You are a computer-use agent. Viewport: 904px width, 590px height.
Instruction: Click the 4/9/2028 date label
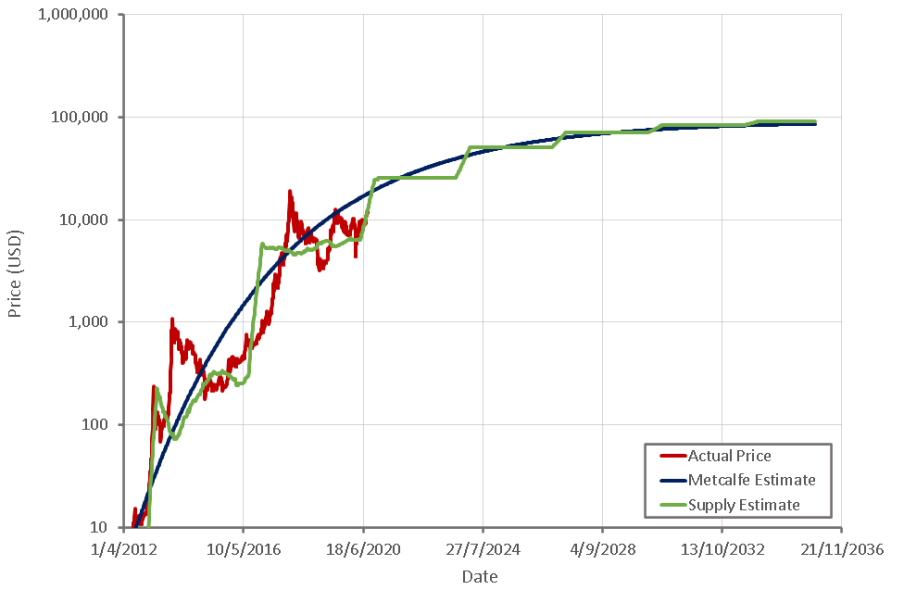tap(602, 549)
